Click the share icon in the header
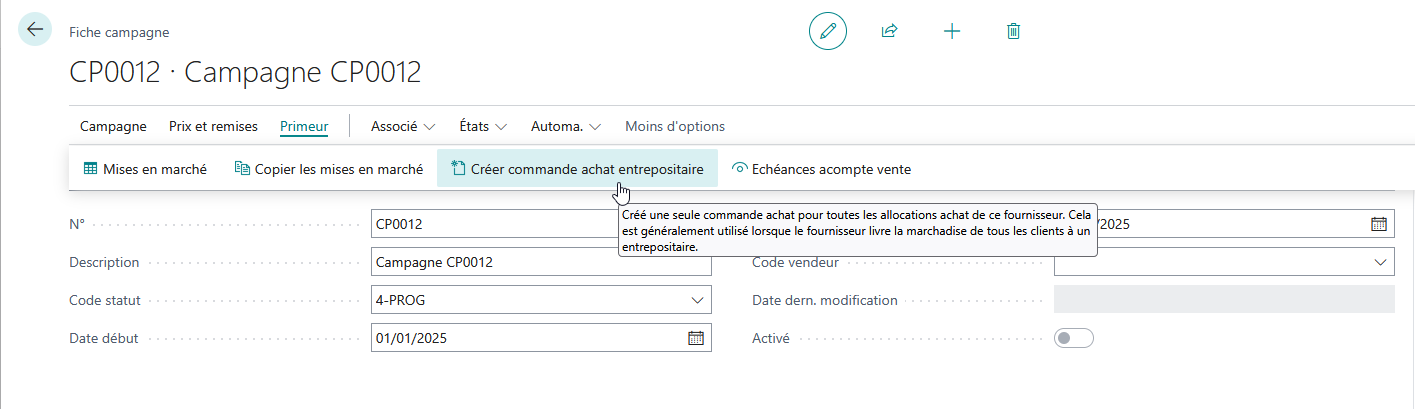The height and width of the screenshot is (409, 1415). pos(889,31)
